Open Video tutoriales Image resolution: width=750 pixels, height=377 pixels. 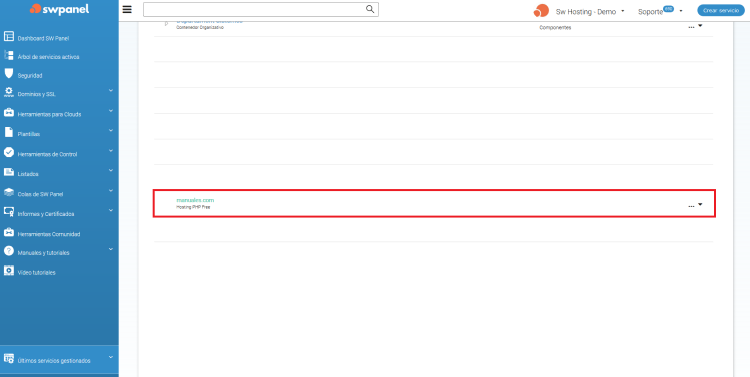pos(36,273)
